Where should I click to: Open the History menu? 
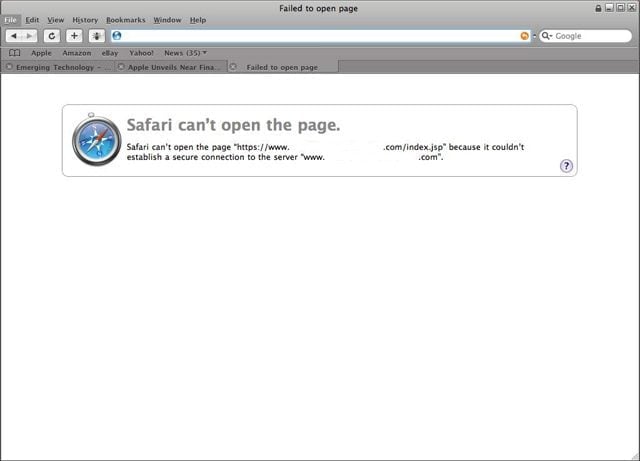85,20
